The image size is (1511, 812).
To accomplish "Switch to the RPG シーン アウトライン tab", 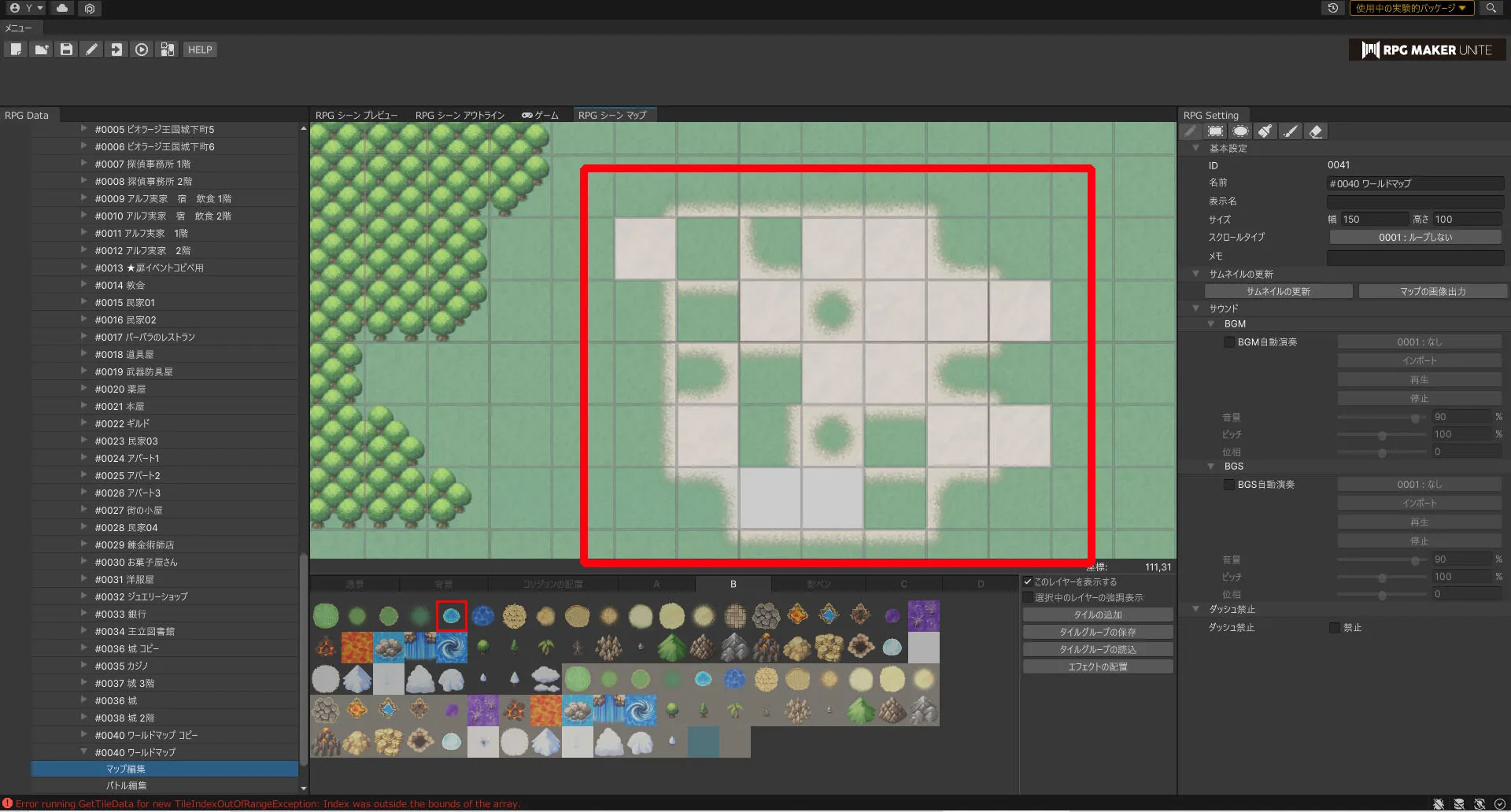I will (x=460, y=115).
